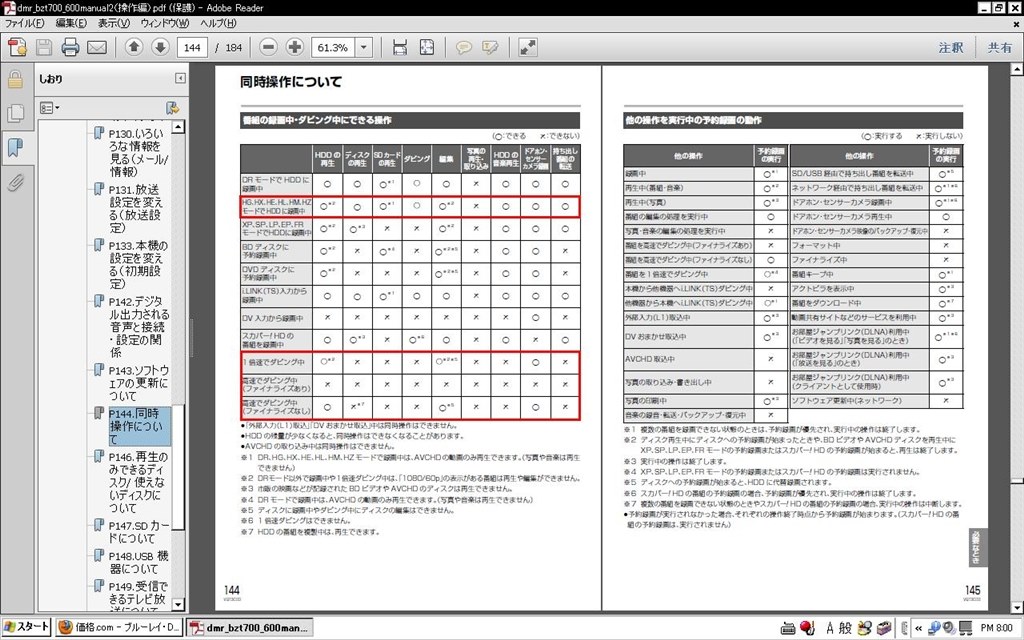Open the ヘルプ(H) menu
This screenshot has height=640, width=1024.
[218, 23]
